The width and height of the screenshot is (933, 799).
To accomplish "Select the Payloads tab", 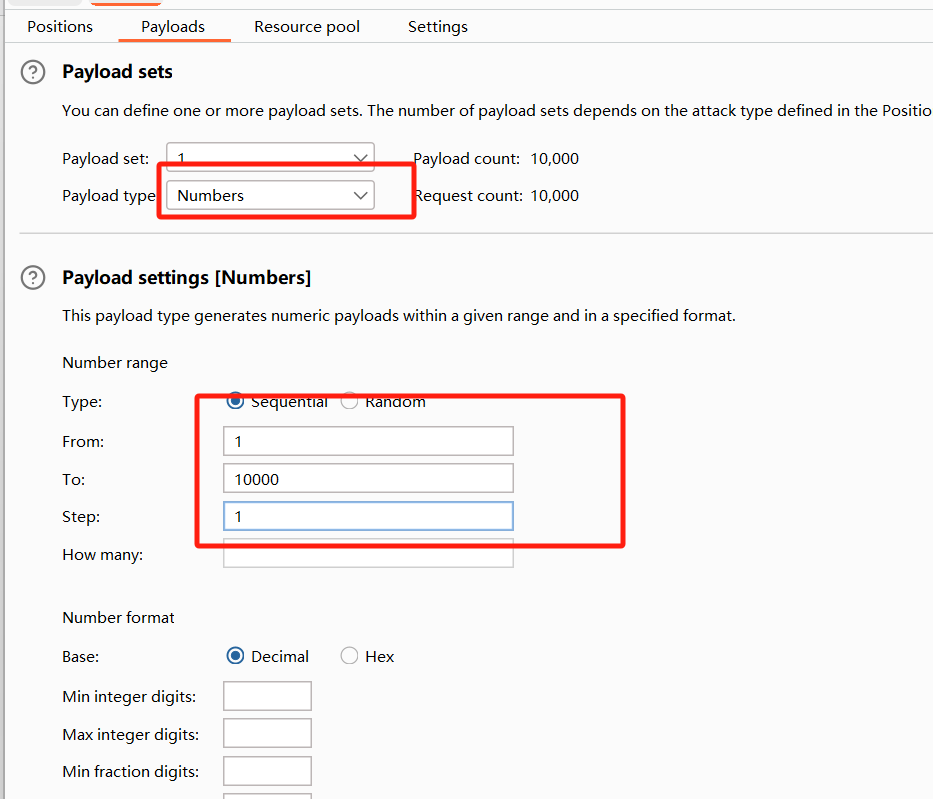I will click(x=173, y=27).
